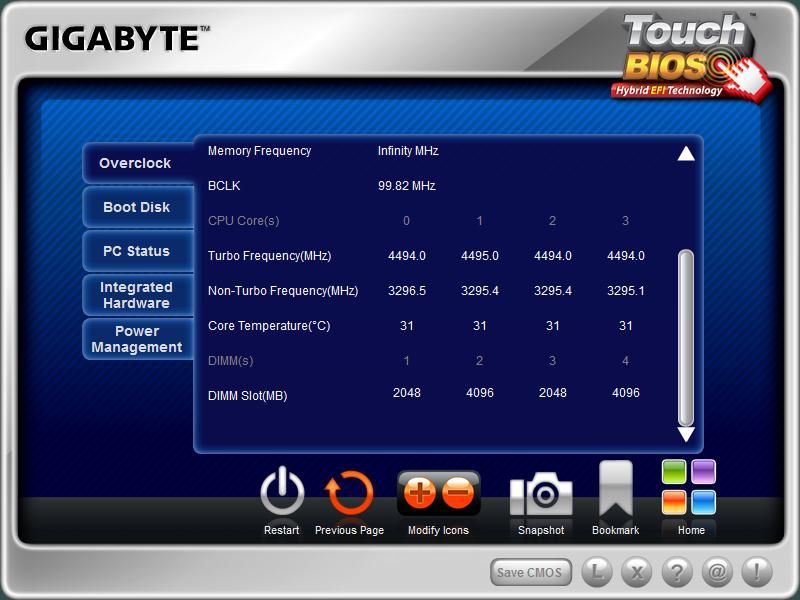Image resolution: width=800 pixels, height=600 pixels.
Task: Click the DIMM(s) header label
Action: tap(231, 361)
